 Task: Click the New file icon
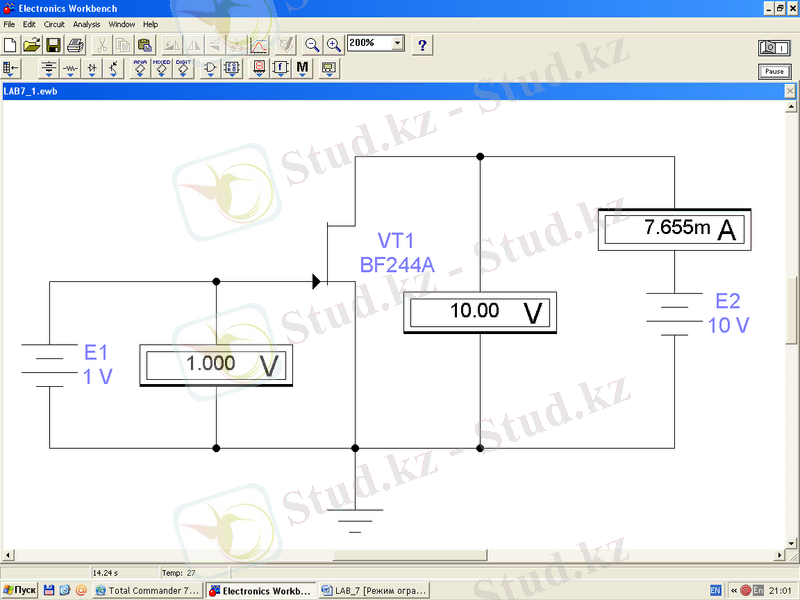click(10, 45)
